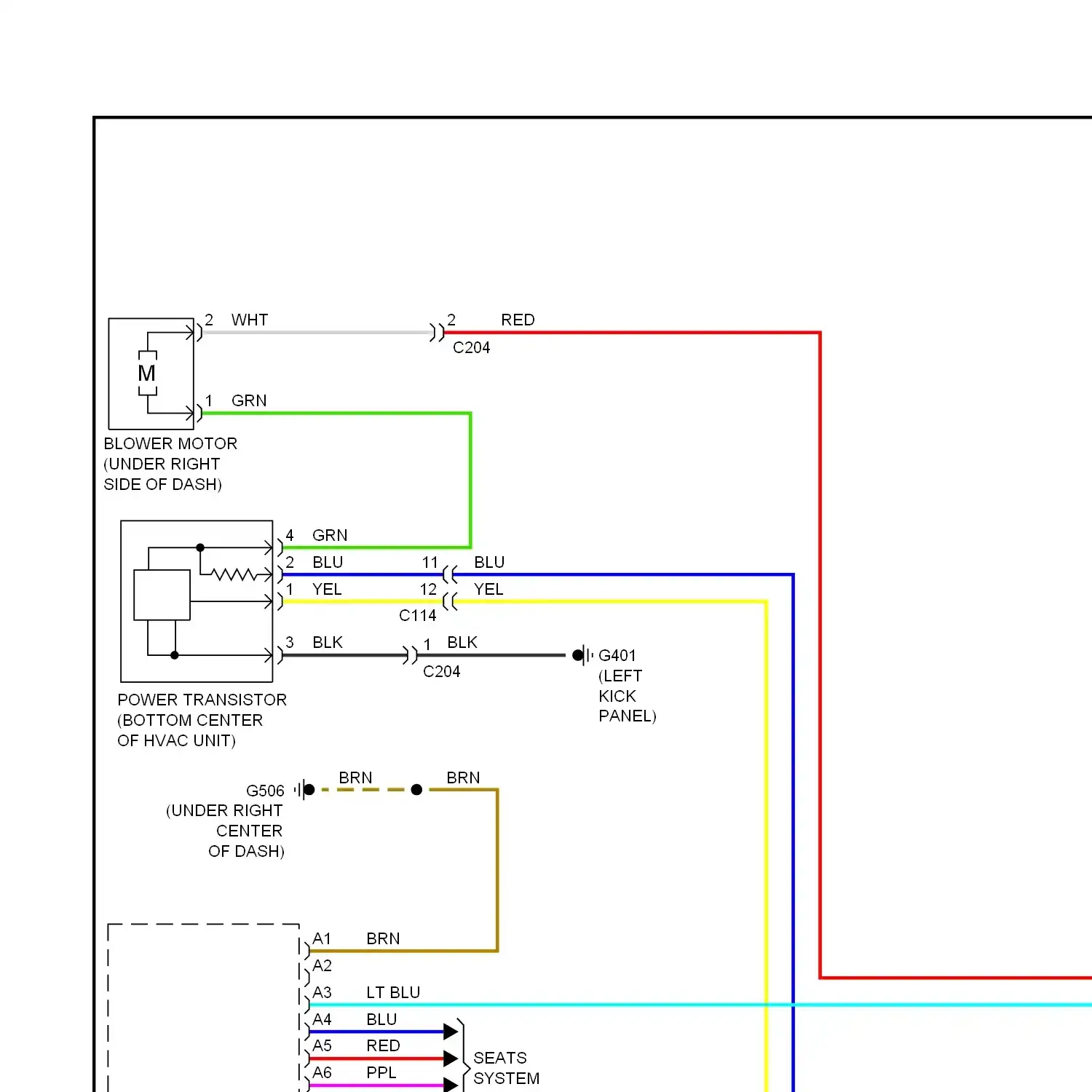Click the BRN label above solid brown wire

click(x=463, y=778)
